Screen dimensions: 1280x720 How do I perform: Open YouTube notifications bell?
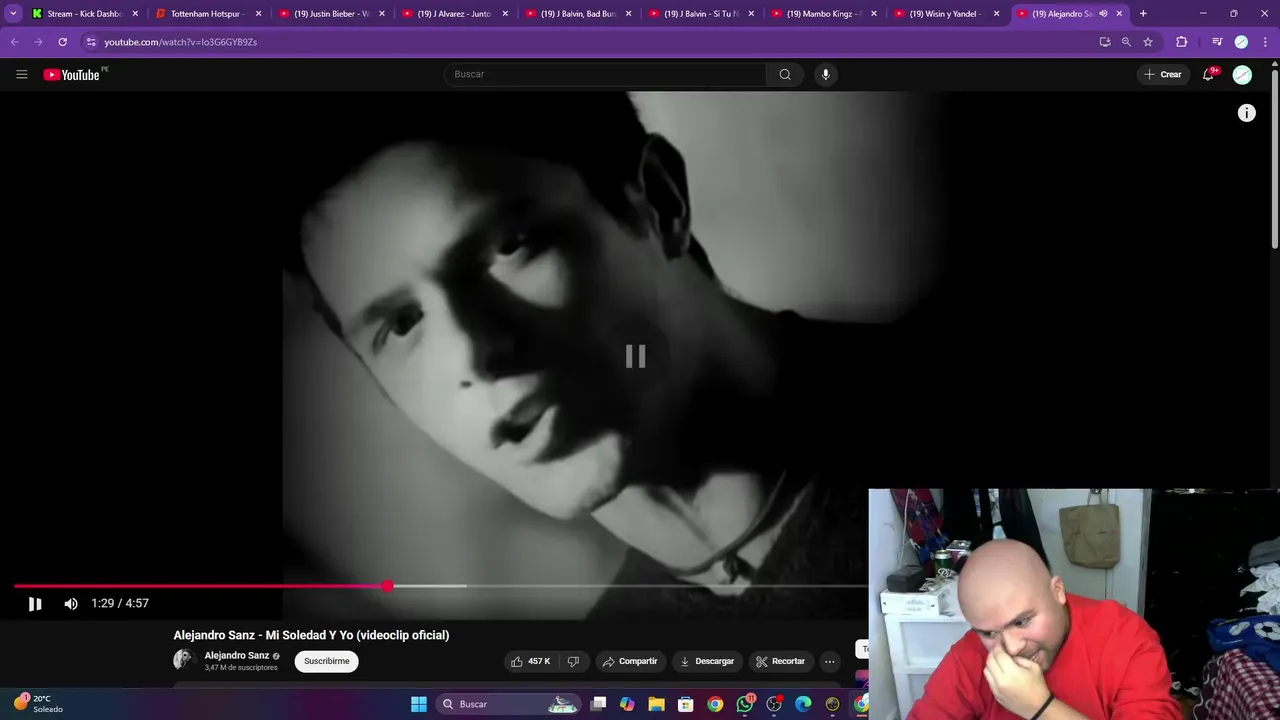(1209, 74)
